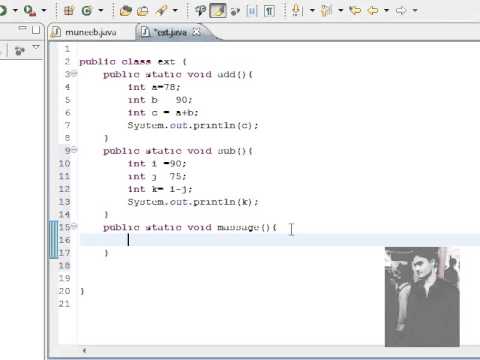The width and height of the screenshot is (480, 360).
Task: Click the Previous Annotation arrow icon
Action: [326, 10]
